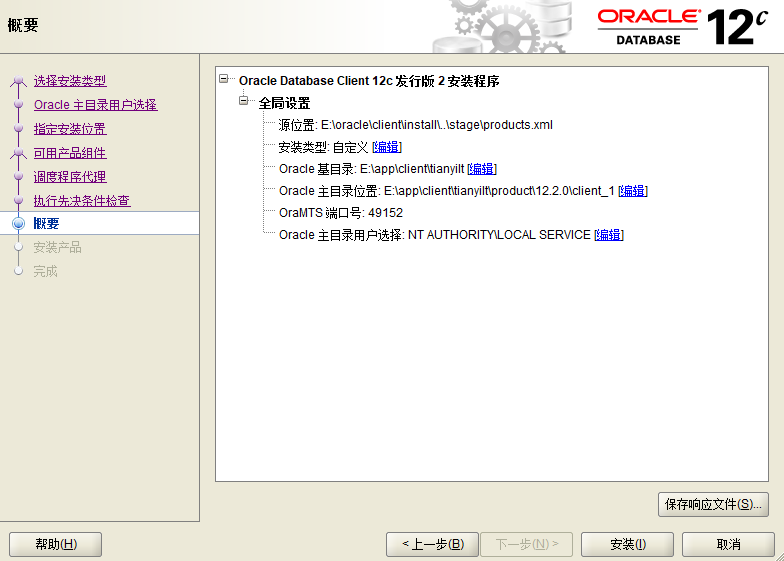Click the 全局设置 label

284,103
